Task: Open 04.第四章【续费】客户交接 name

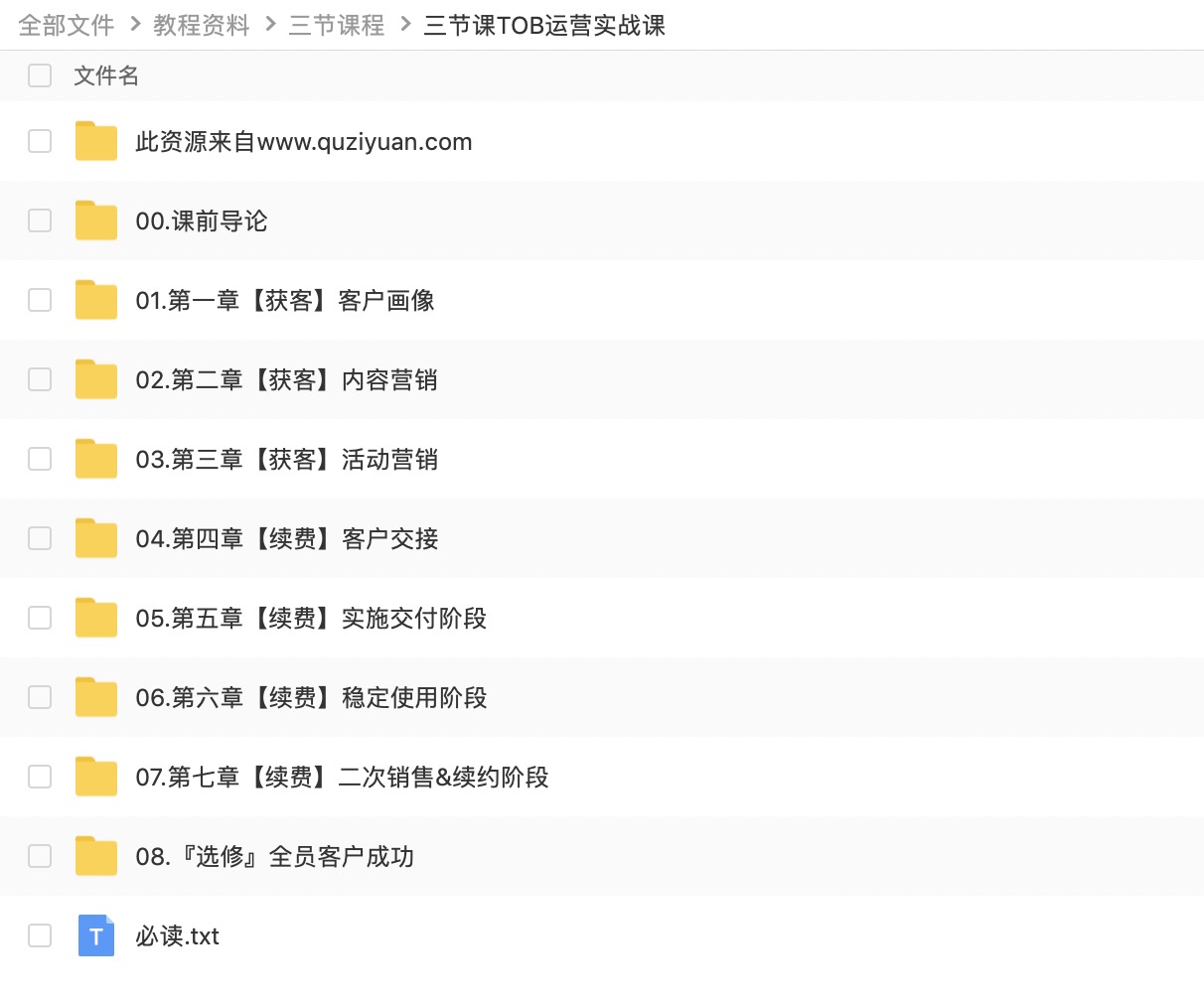Action: [x=287, y=539]
